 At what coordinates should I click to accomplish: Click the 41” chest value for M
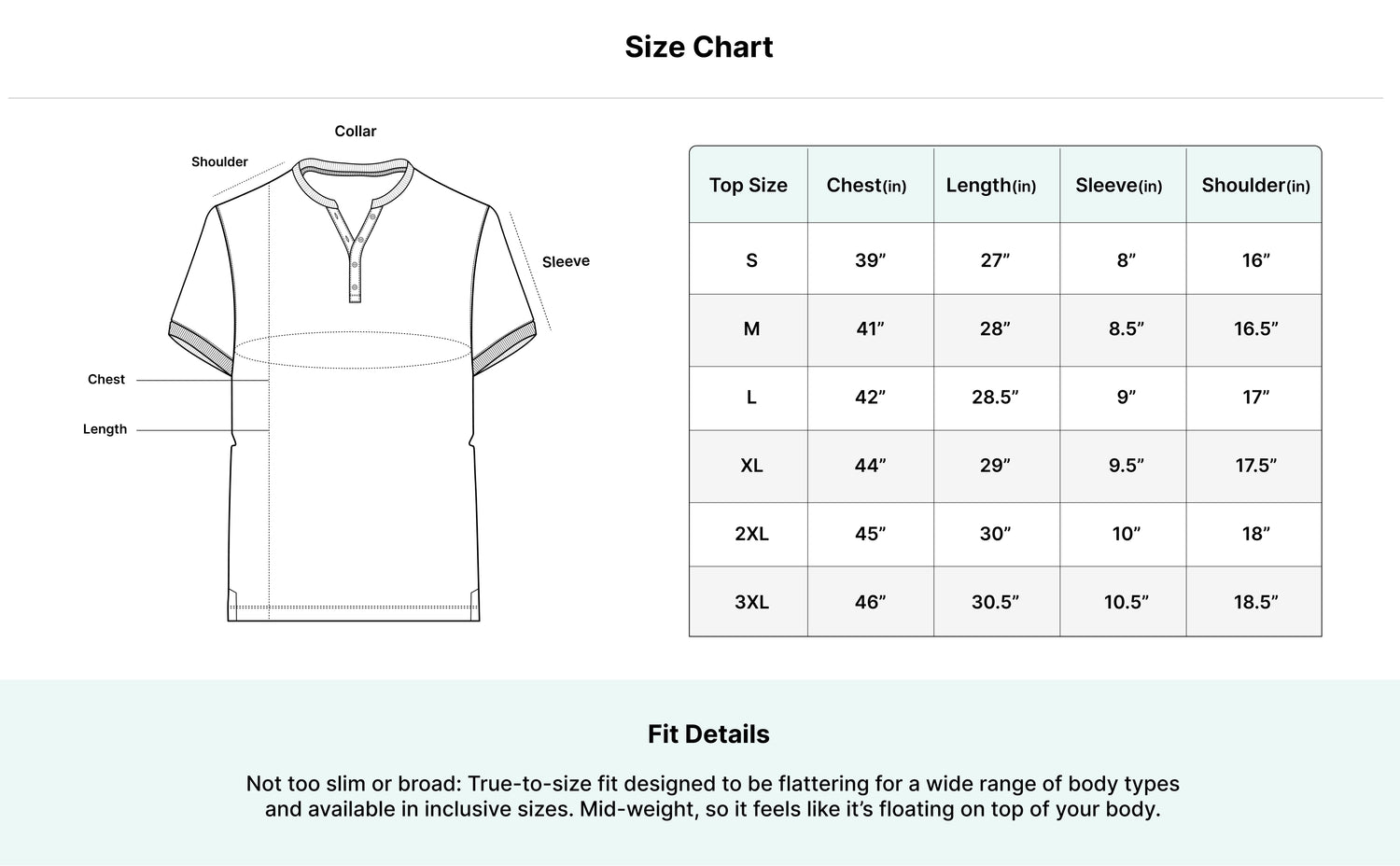pyautogui.click(x=870, y=328)
